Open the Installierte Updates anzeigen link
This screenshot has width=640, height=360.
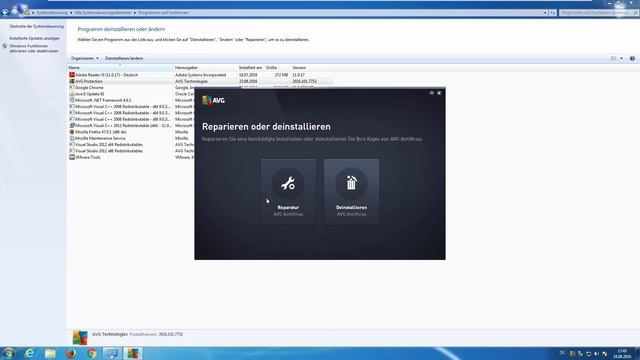(35, 38)
